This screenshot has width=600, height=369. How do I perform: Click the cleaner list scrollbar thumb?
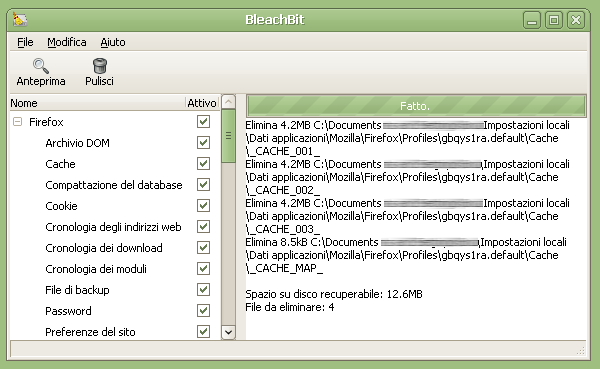click(228, 136)
